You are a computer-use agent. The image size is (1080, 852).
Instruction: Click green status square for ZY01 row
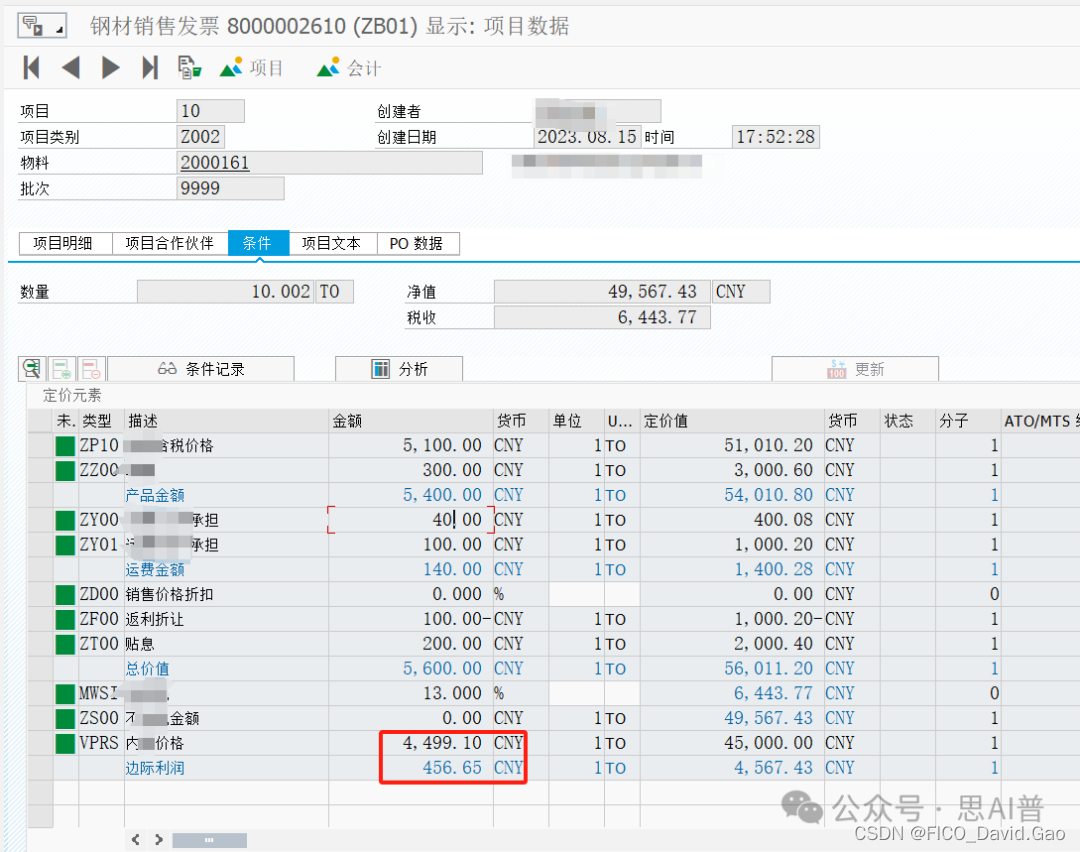(65, 545)
